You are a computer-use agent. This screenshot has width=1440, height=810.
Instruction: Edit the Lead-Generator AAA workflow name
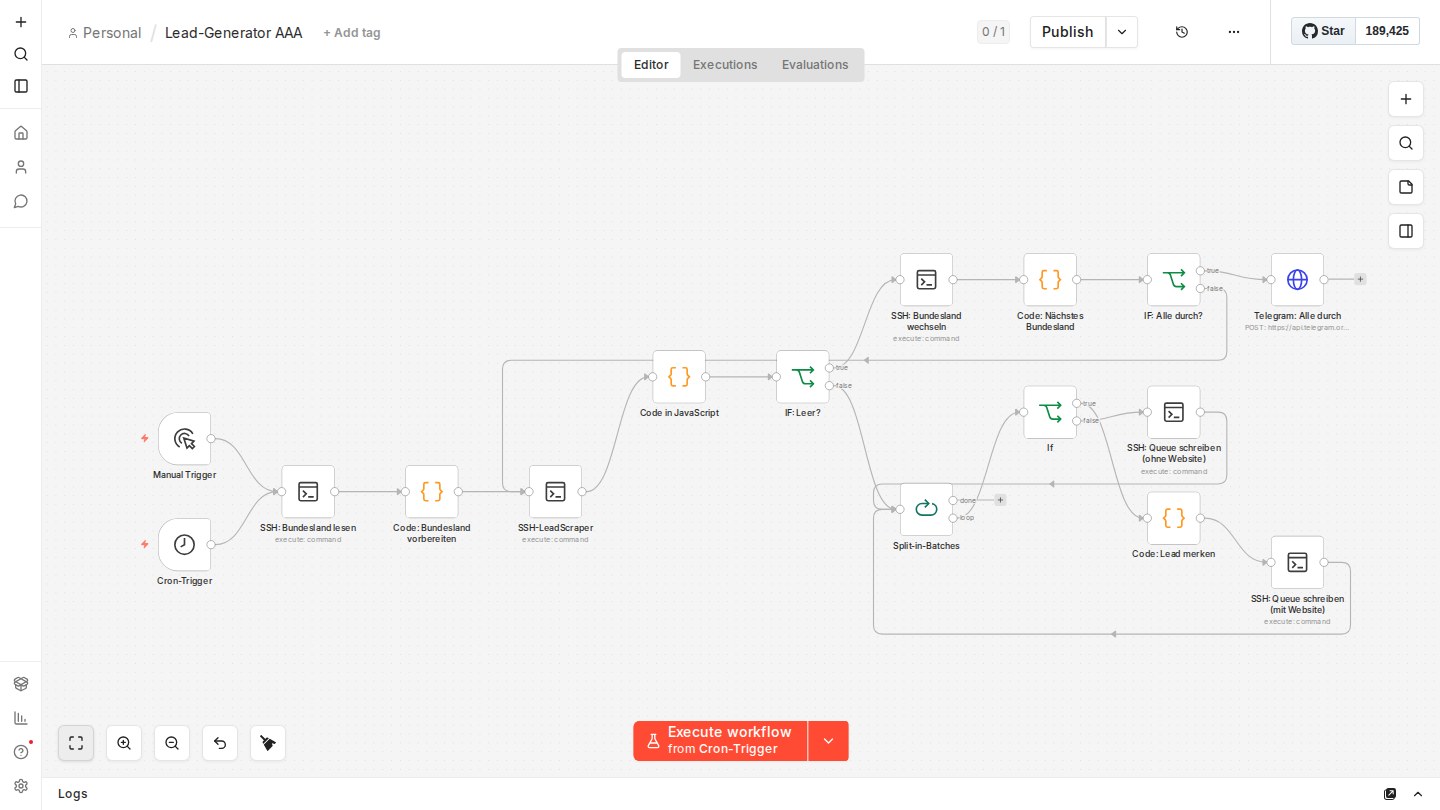(x=234, y=33)
